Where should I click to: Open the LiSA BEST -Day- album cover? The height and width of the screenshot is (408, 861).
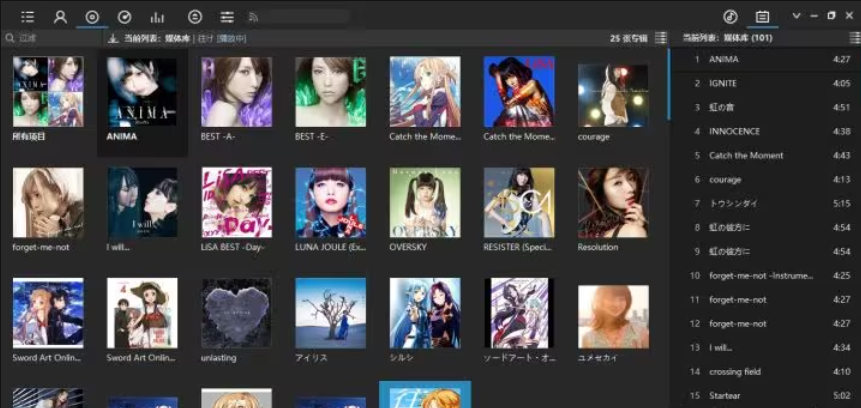(x=237, y=203)
